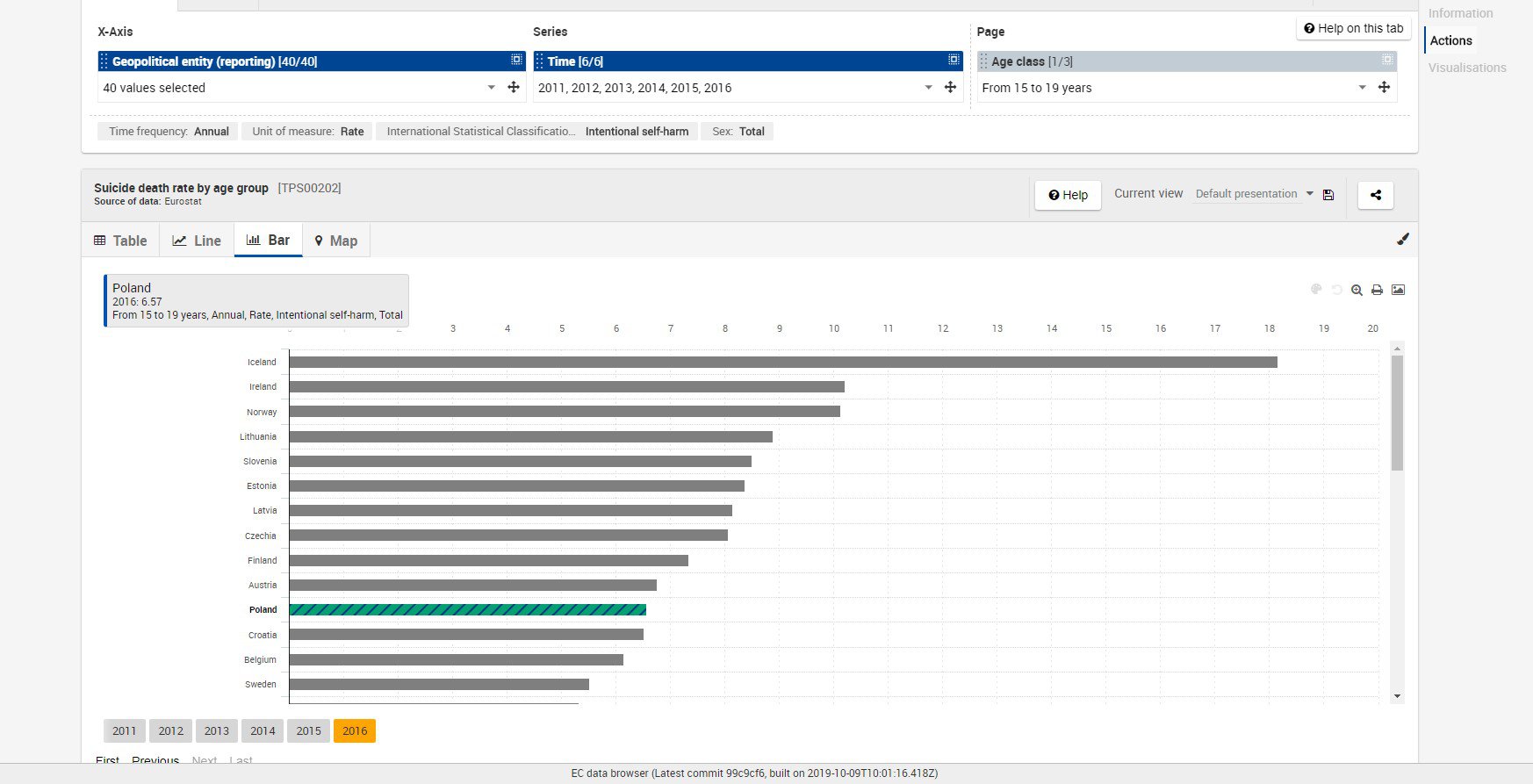The width and height of the screenshot is (1533, 784).
Task: Click the share icon button
Action: click(1375, 195)
